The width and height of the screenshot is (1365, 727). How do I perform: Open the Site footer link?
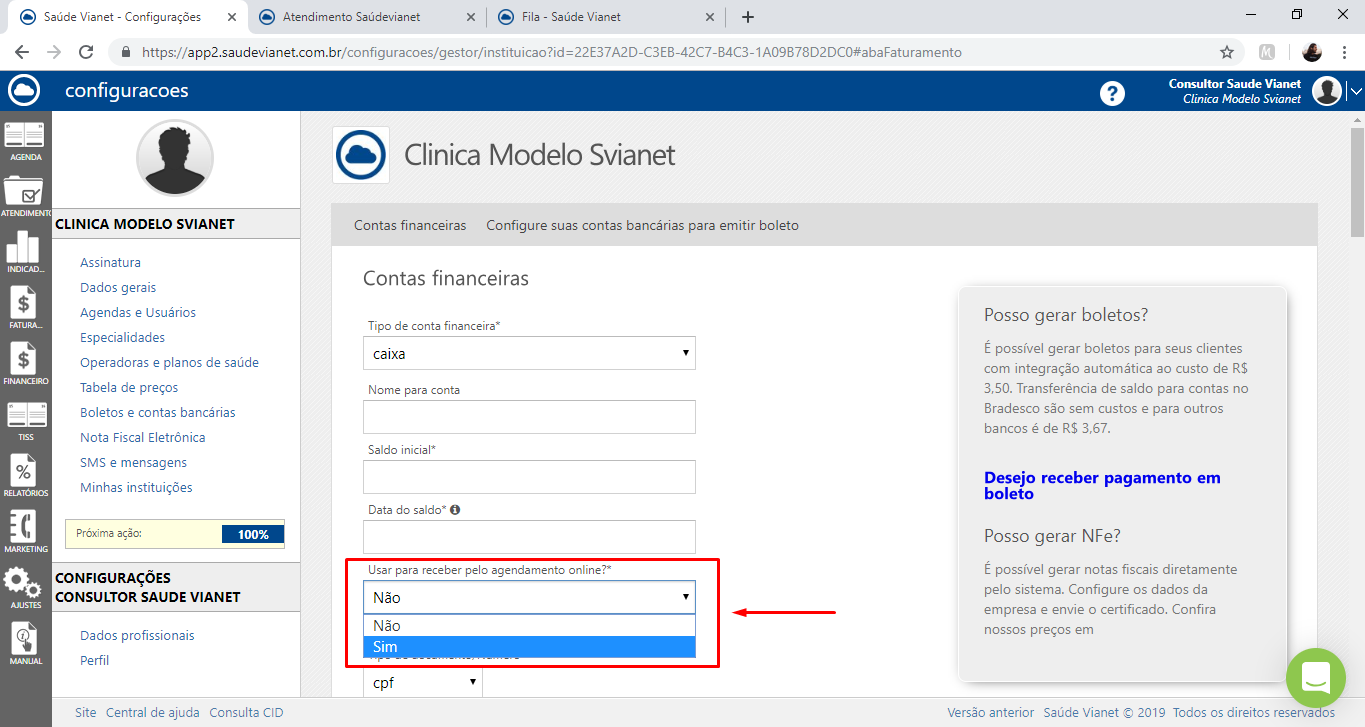[86, 712]
